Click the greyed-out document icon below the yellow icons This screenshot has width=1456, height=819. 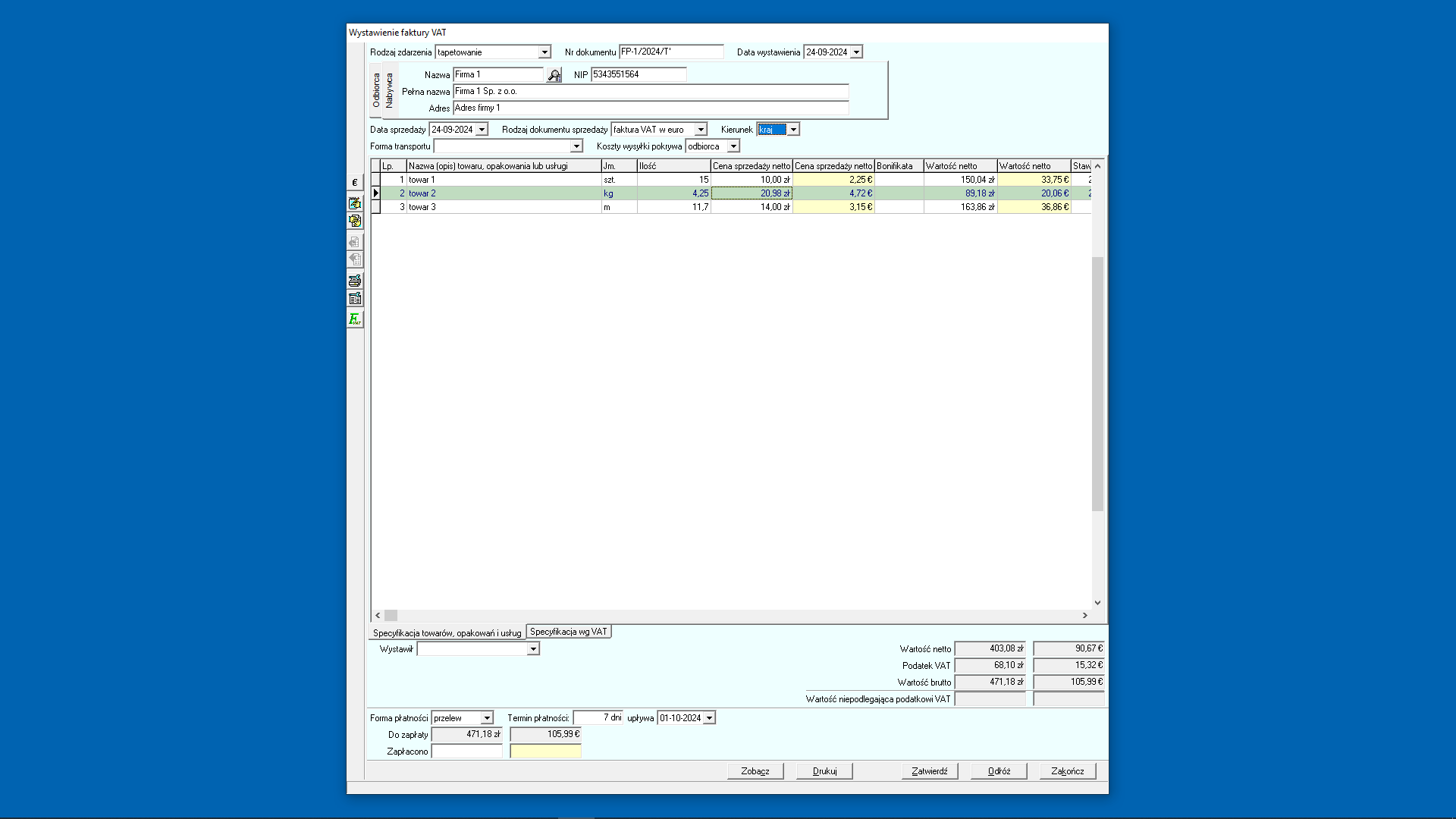(x=354, y=242)
